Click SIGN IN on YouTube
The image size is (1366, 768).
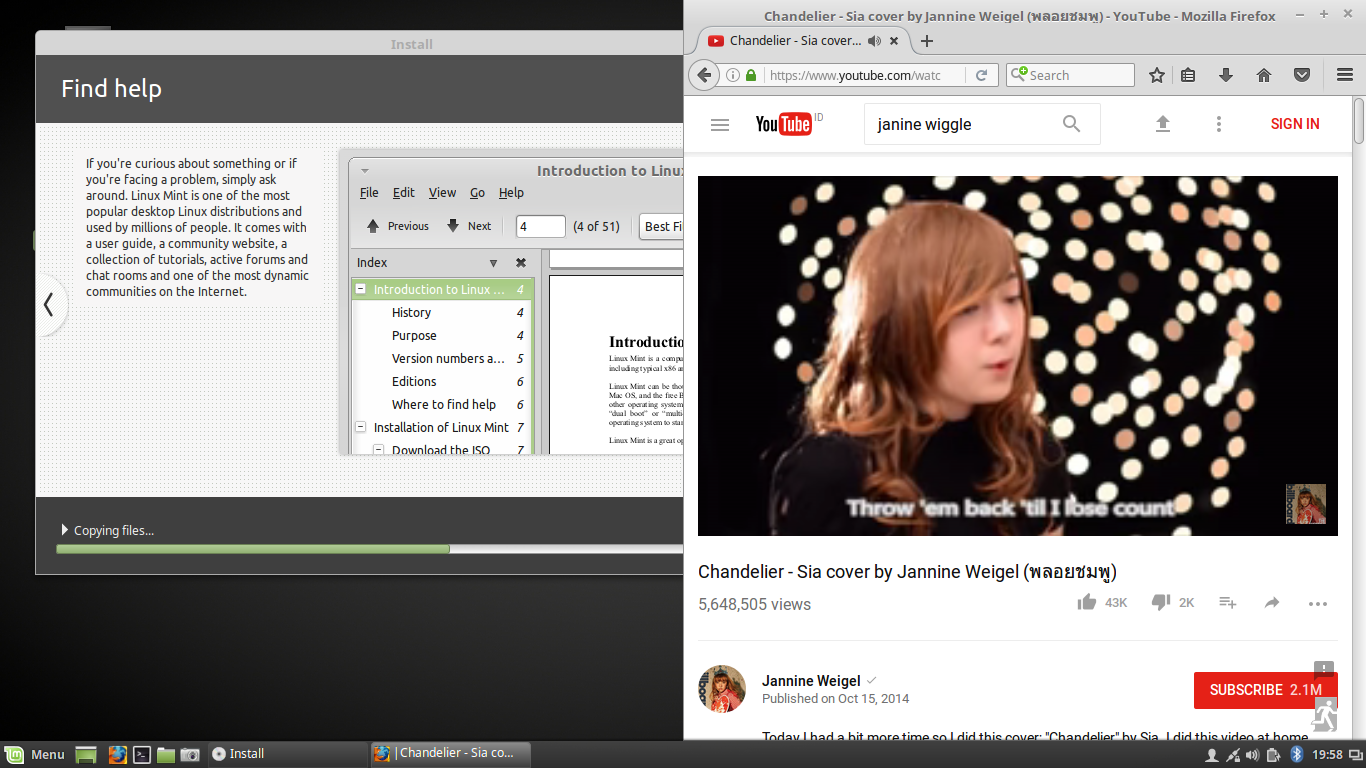[1295, 124]
